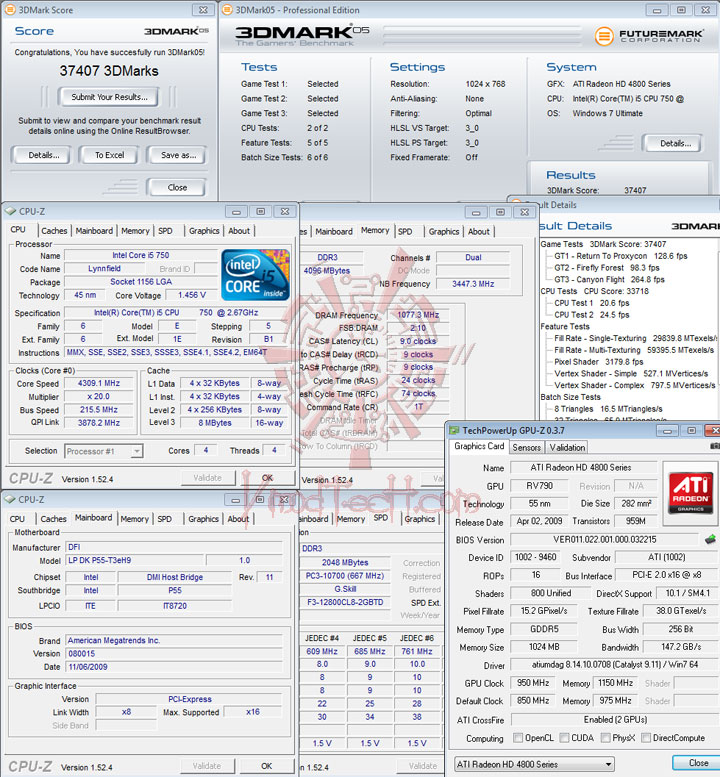Click Close button in GPU-Z window
This screenshot has height=777, width=720.
coord(698,763)
